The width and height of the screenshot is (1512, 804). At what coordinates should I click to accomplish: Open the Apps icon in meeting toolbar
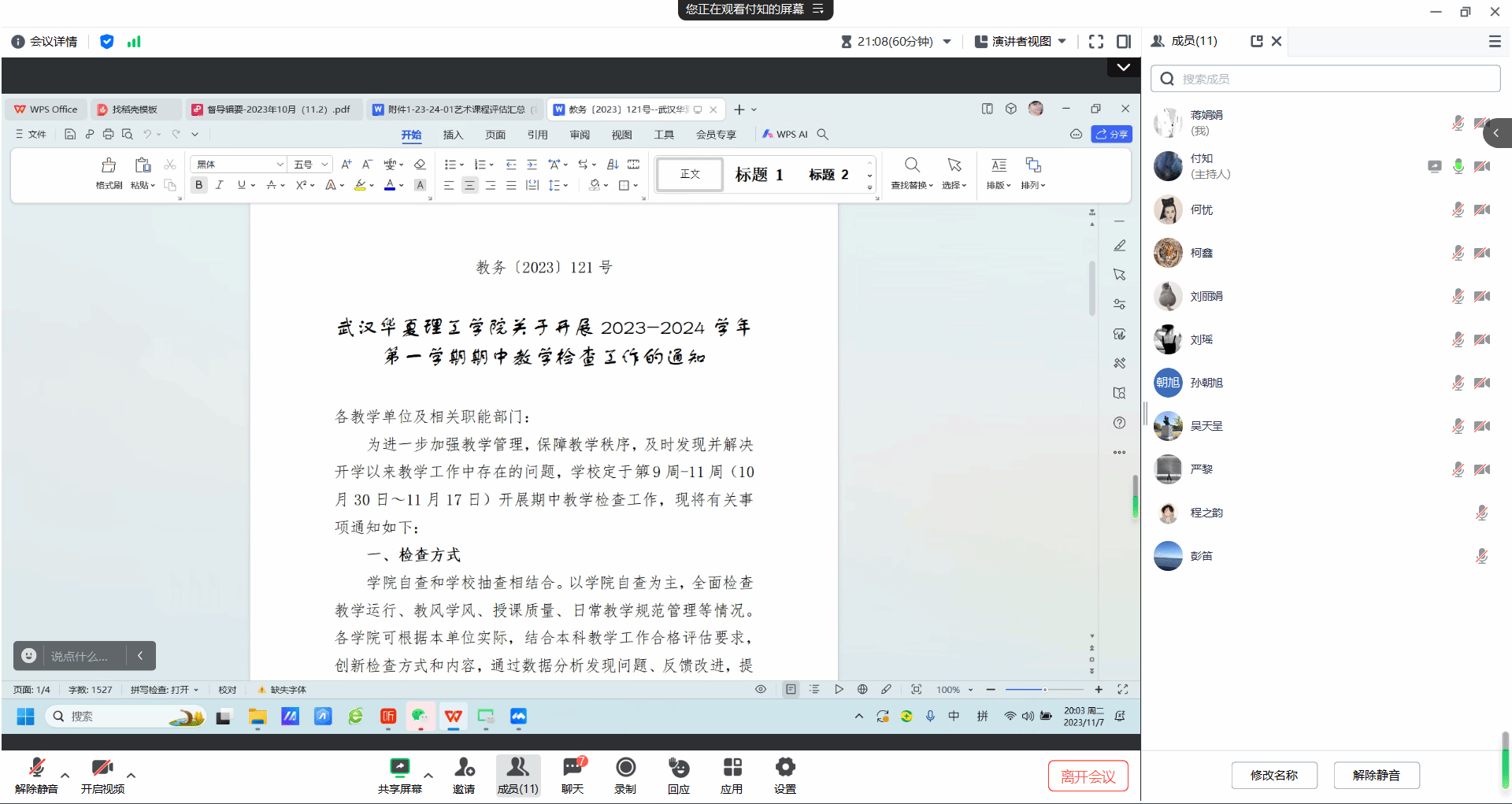point(732,768)
